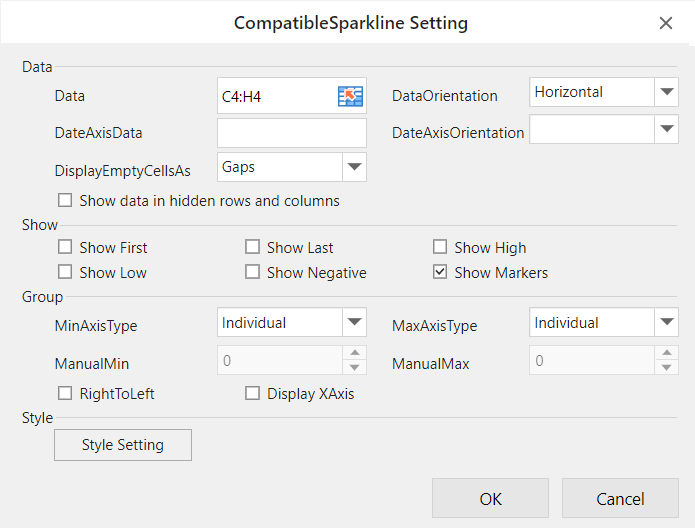Enable Show data in hidden rows and columns
This screenshot has height=528, width=695.
(65, 201)
